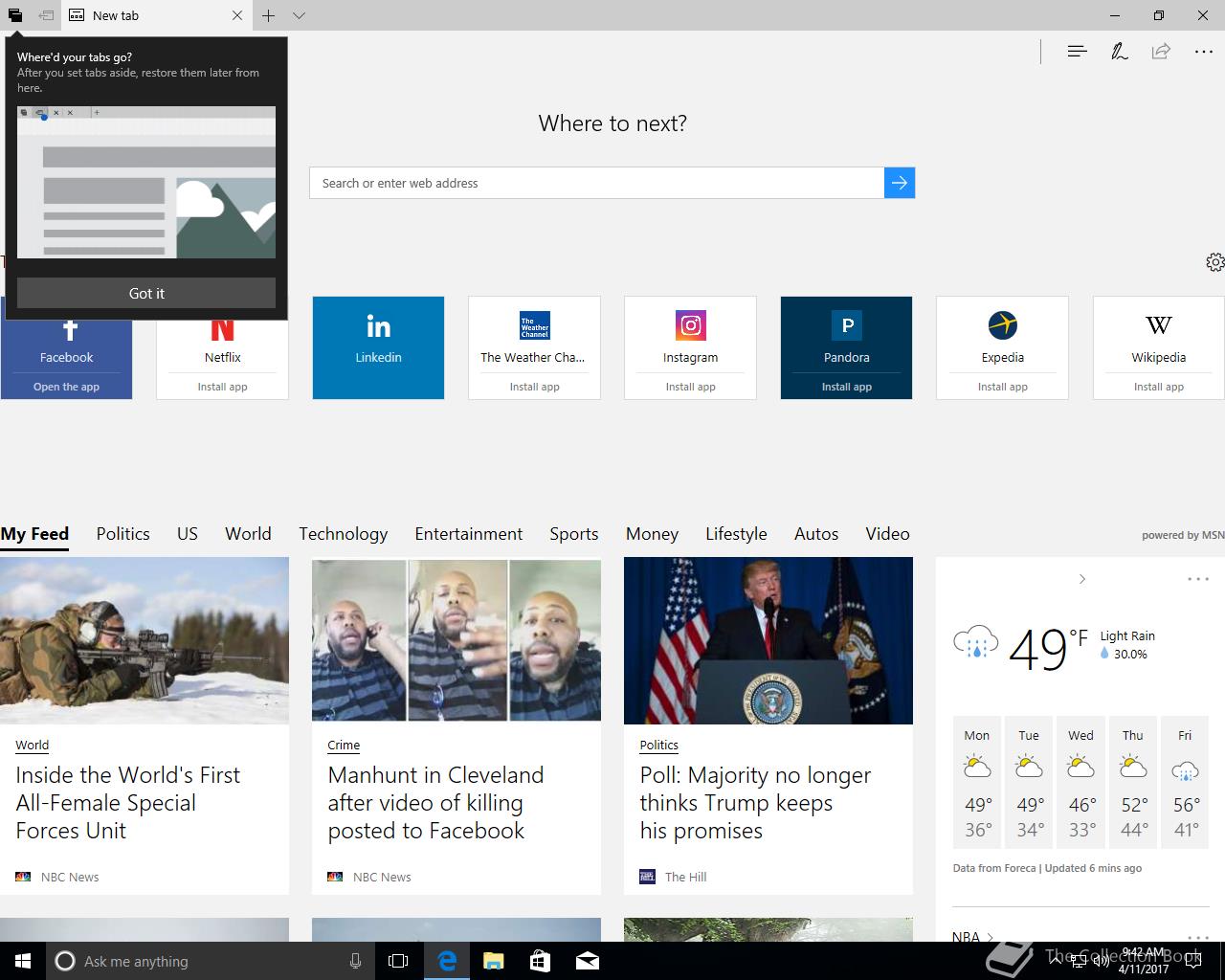Open a new tab with plus button
The width and height of the screenshot is (1225, 980).
tap(269, 15)
